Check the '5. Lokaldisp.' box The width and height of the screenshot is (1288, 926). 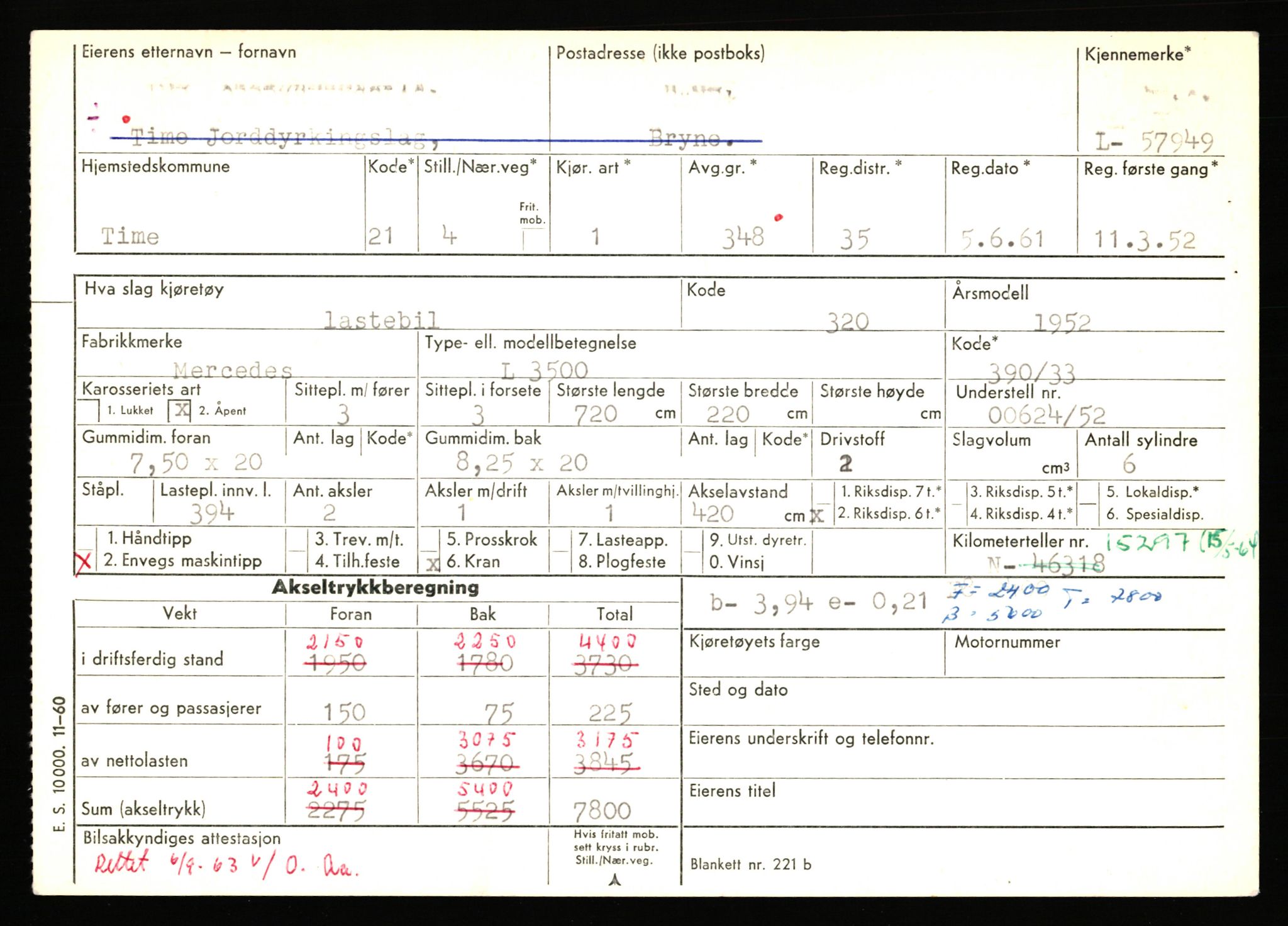pyautogui.click(x=1089, y=493)
